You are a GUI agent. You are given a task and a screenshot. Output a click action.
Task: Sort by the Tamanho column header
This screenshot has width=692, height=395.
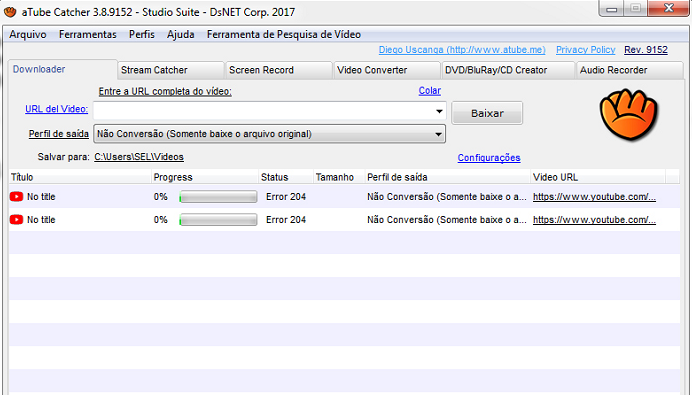click(339, 177)
